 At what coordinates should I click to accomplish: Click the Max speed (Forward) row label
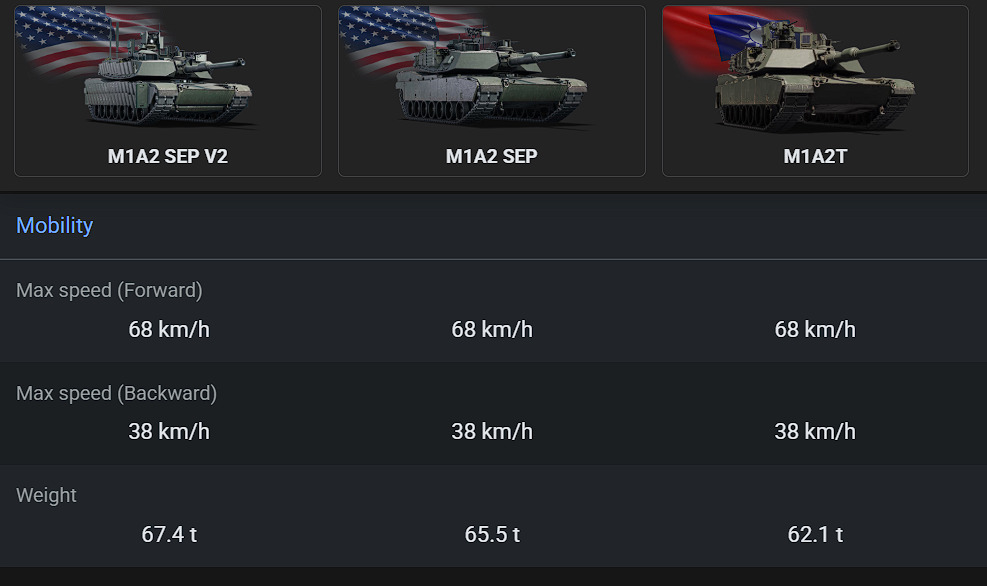point(109,291)
